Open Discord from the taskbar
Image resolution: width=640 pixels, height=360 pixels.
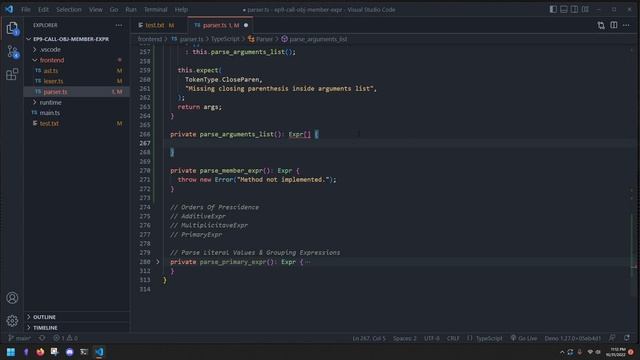[x=69, y=352]
